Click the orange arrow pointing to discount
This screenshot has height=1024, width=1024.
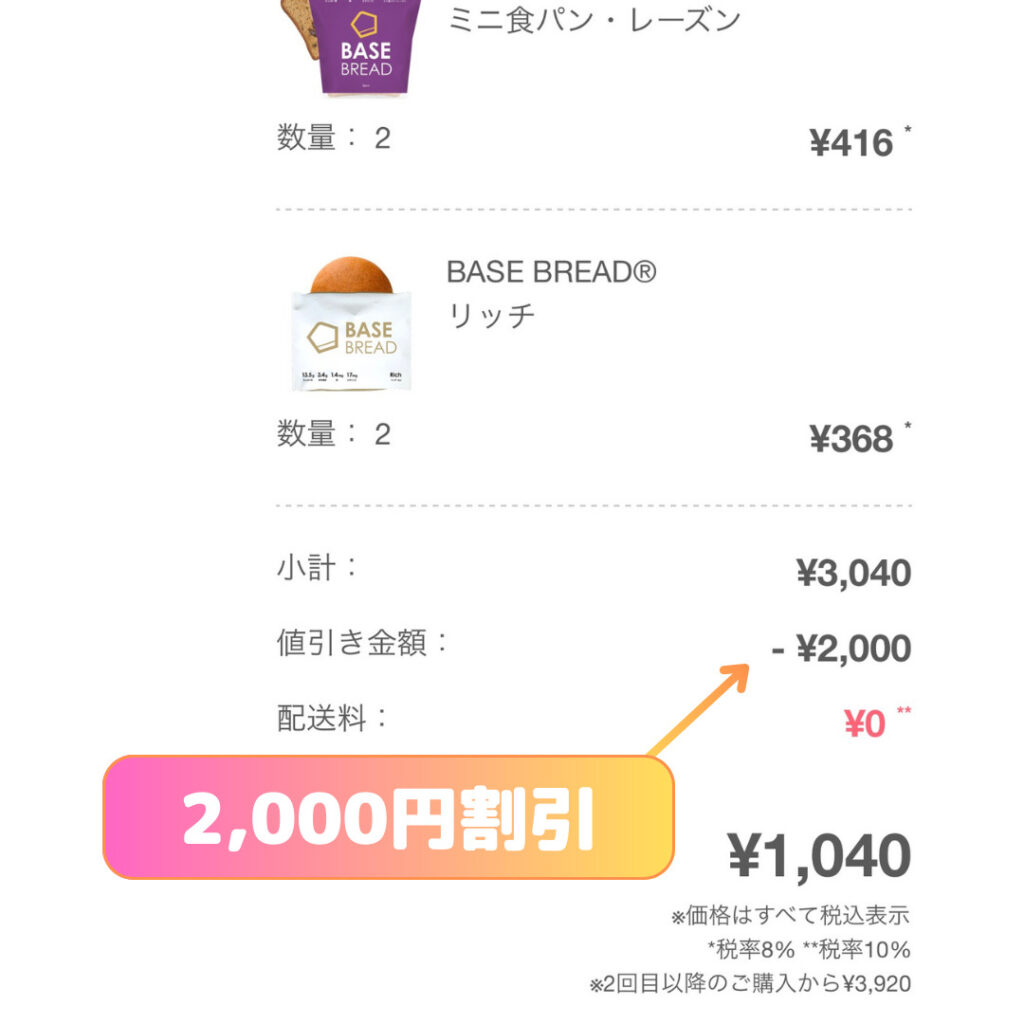(699, 709)
